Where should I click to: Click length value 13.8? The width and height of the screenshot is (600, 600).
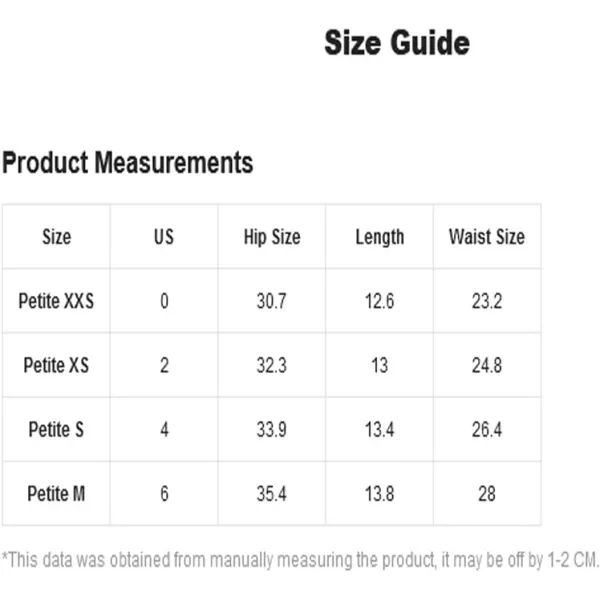click(x=379, y=494)
